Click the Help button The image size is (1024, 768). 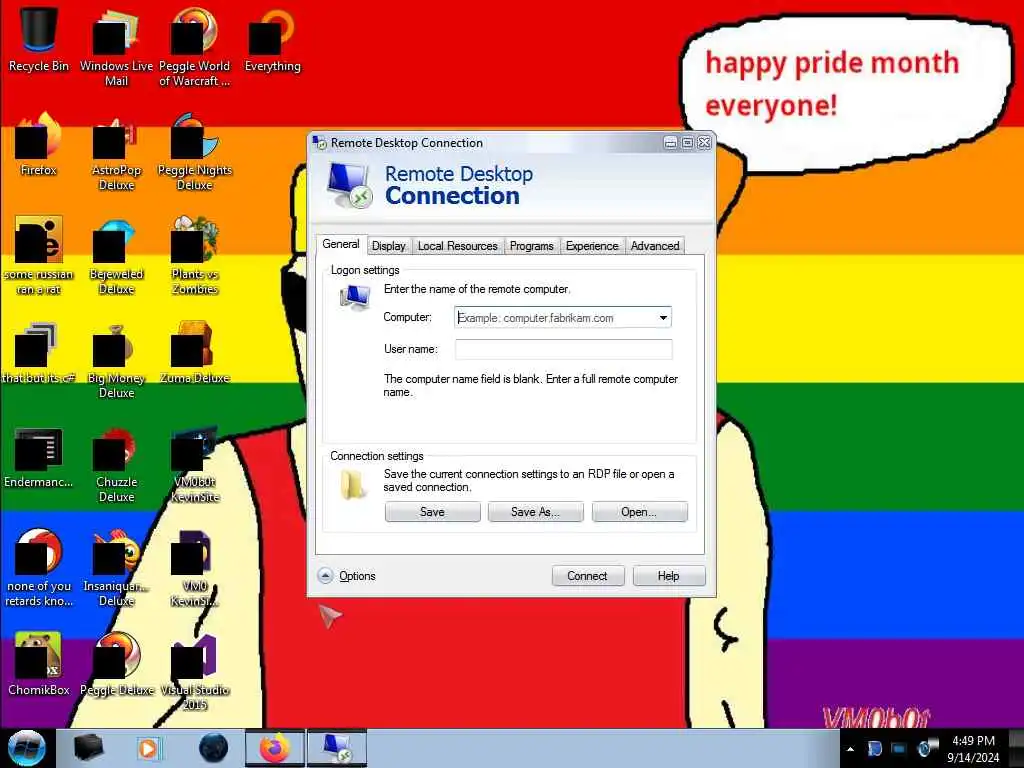(x=669, y=576)
